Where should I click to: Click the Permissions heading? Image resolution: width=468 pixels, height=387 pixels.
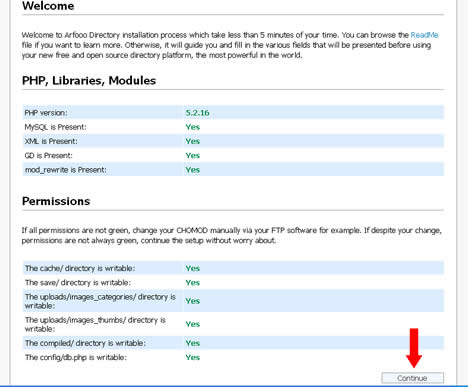pyautogui.click(x=56, y=201)
